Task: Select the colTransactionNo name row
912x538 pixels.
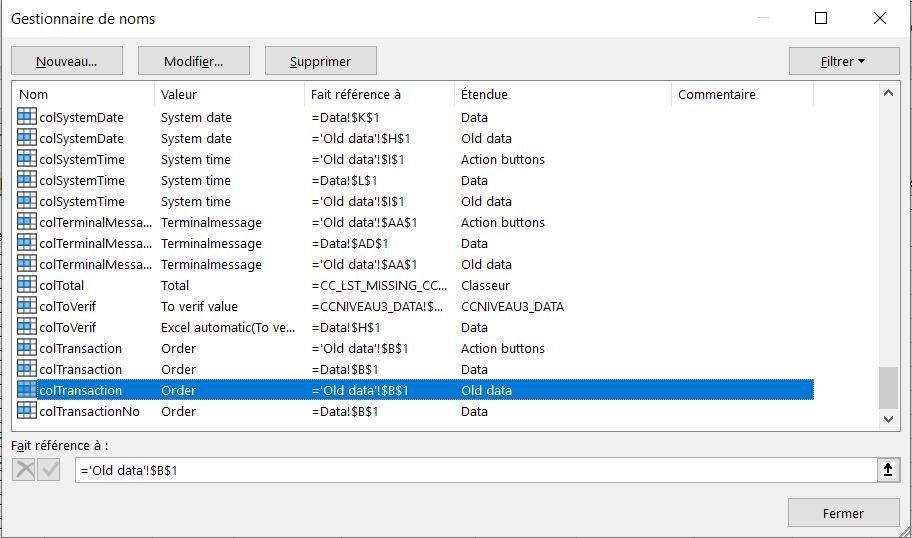Action: 415,411
